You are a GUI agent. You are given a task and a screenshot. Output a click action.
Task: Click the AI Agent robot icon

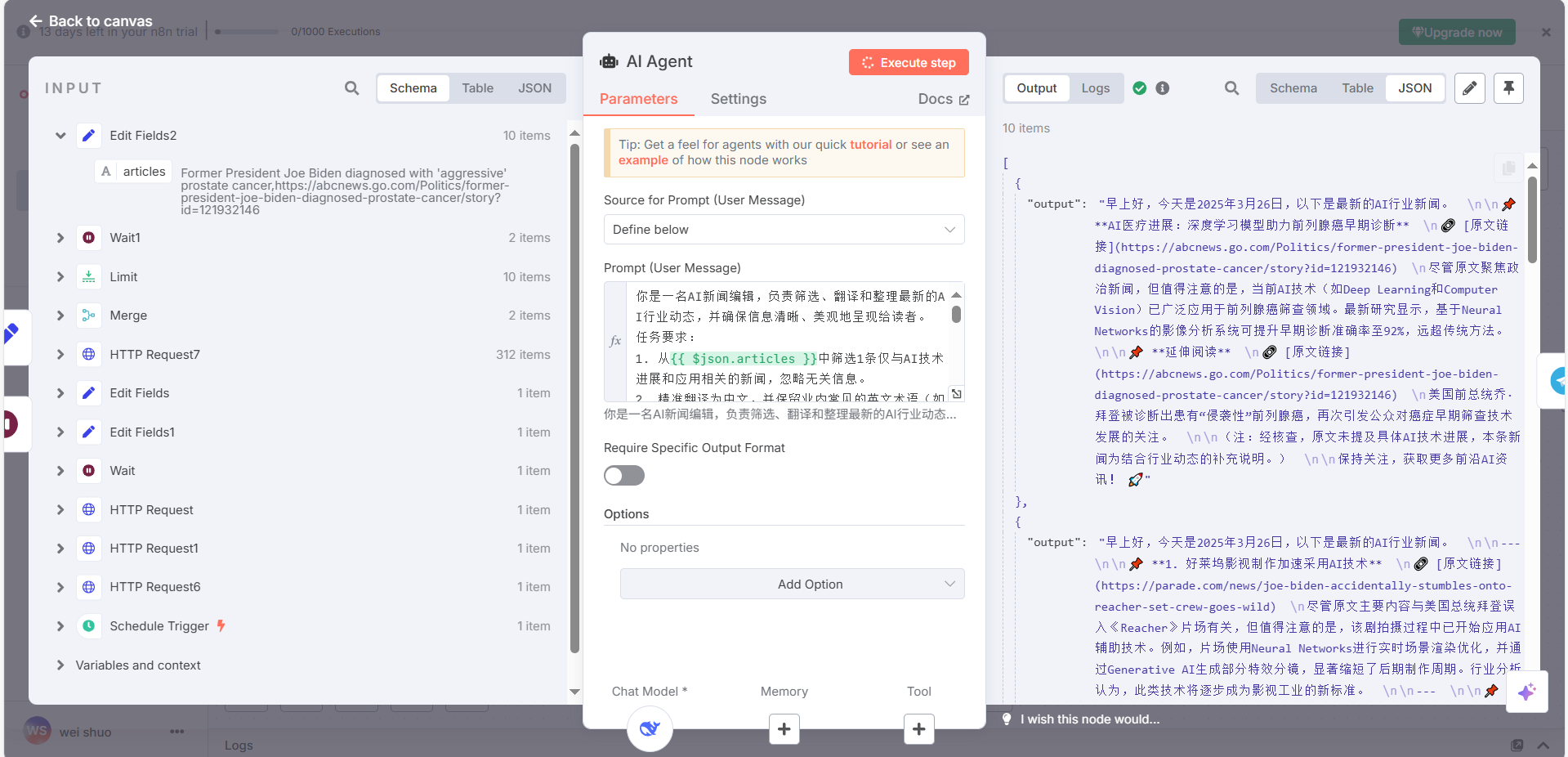click(x=609, y=61)
